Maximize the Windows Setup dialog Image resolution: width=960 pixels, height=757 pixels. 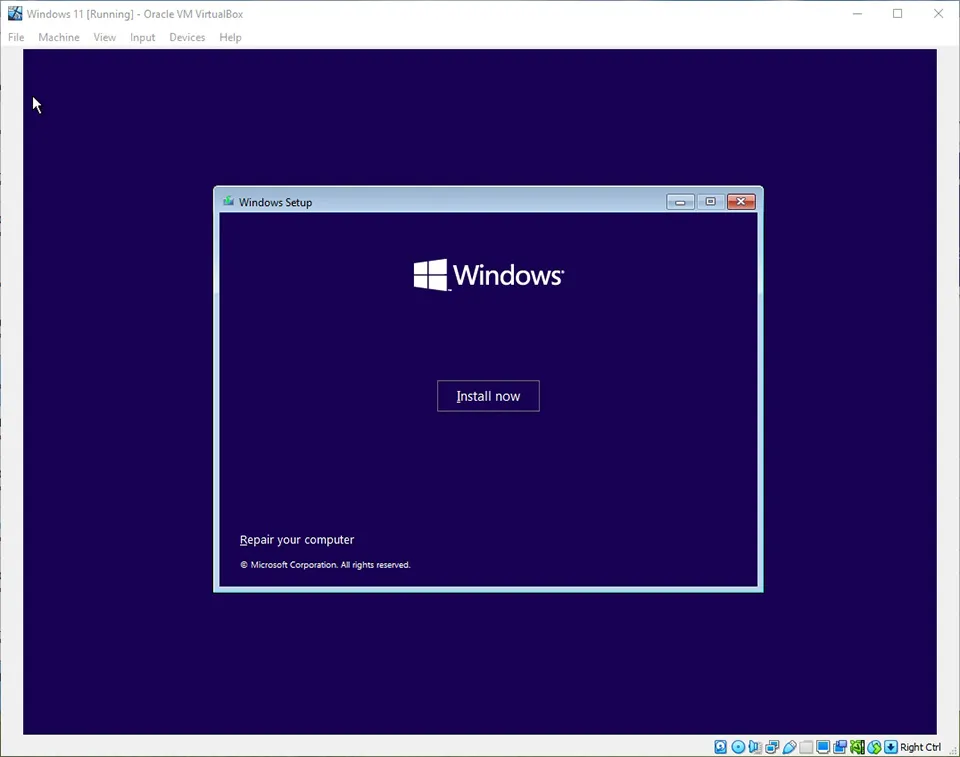[710, 201]
